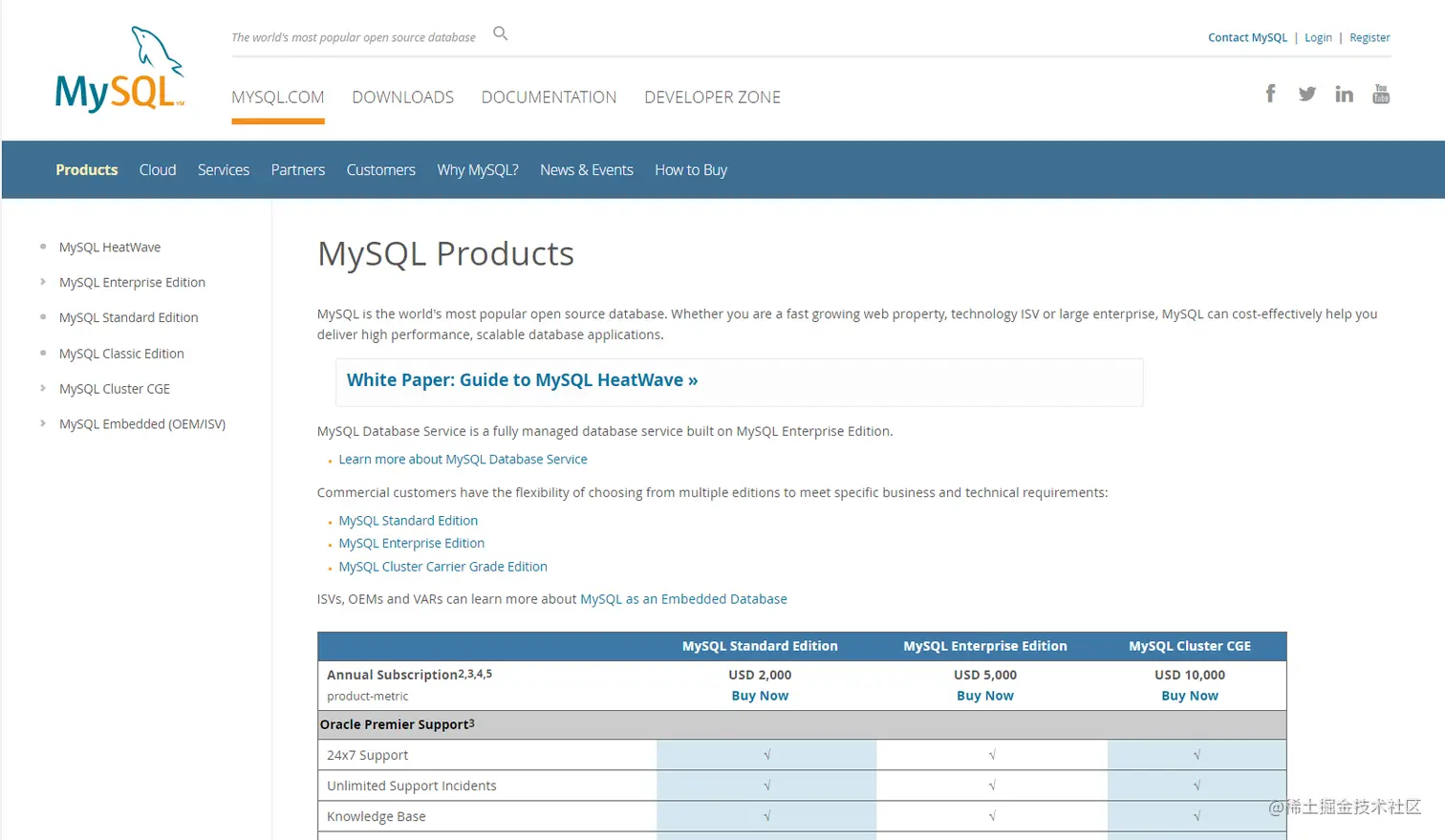Open MySQL as an Embedded Database link
The width and height of the screenshot is (1445, 840).
(683, 598)
